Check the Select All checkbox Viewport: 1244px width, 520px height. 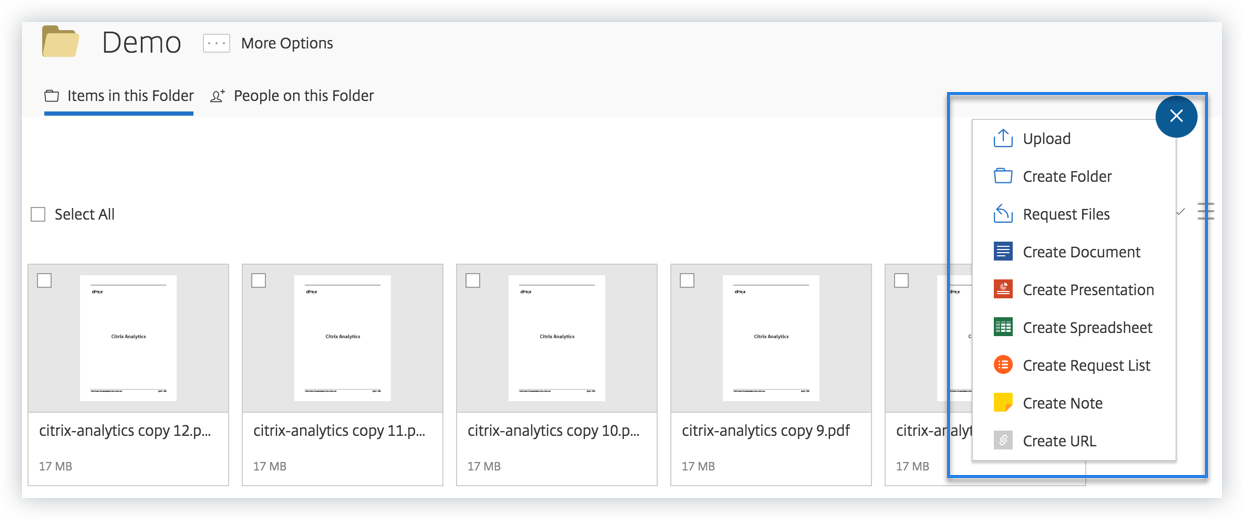pyautogui.click(x=38, y=214)
